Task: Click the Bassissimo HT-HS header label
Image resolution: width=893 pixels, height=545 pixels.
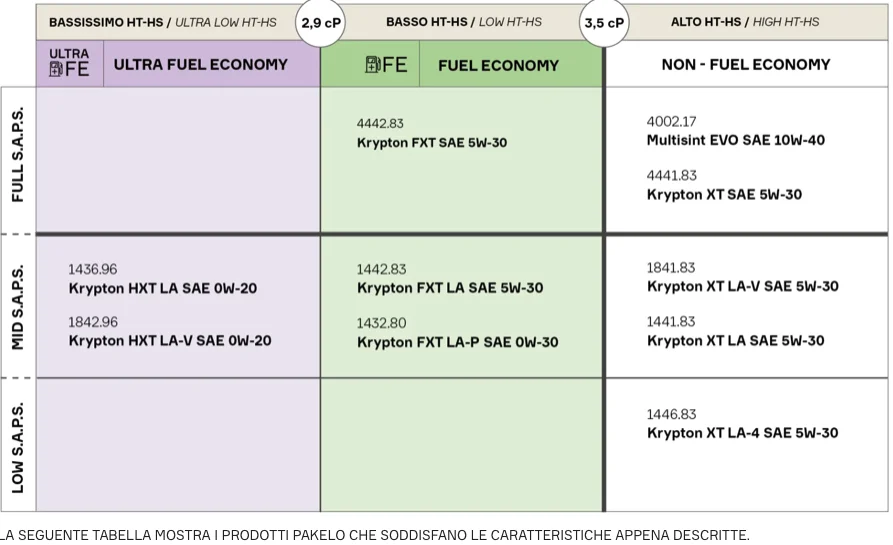Action: (163, 23)
